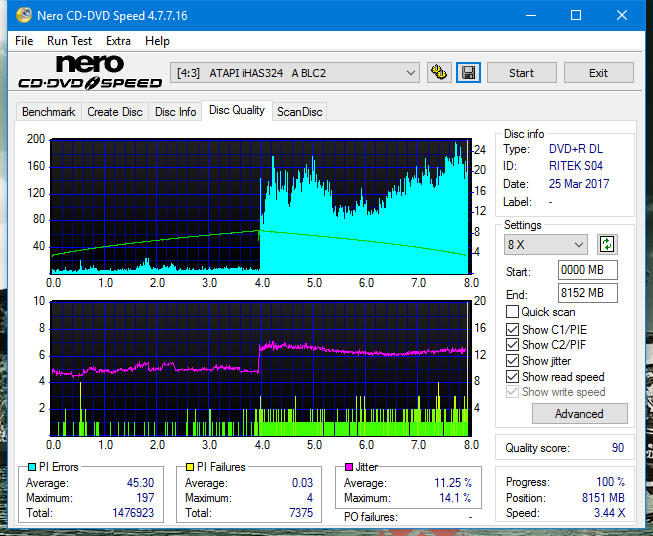Open the Extra menu
Screen dimensions: 653x536
118,41
